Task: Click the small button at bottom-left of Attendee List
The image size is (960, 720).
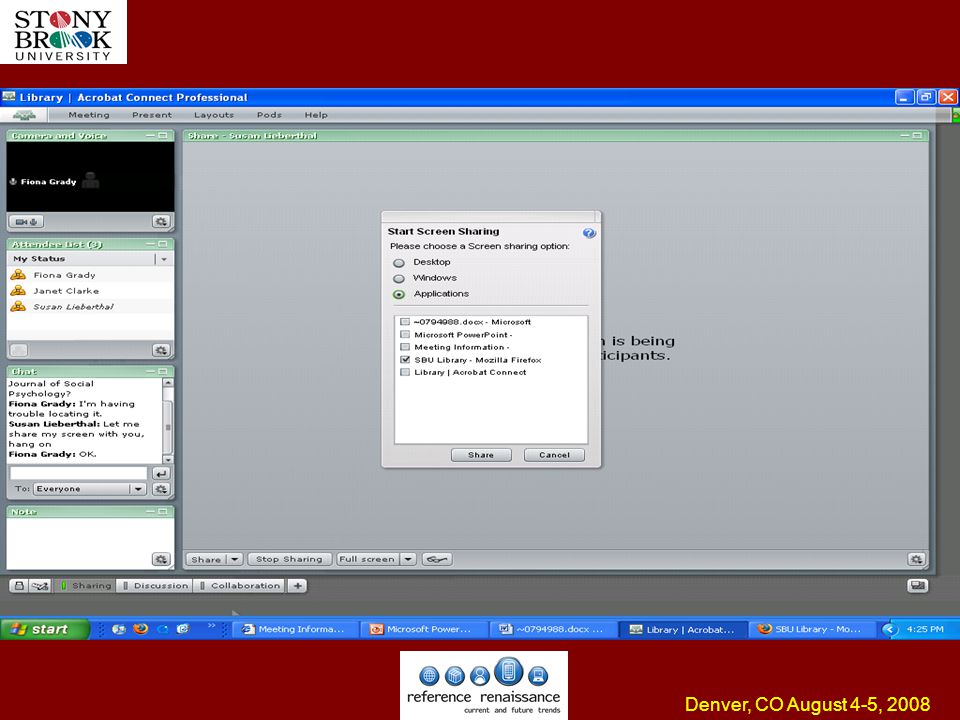Action: (x=19, y=350)
